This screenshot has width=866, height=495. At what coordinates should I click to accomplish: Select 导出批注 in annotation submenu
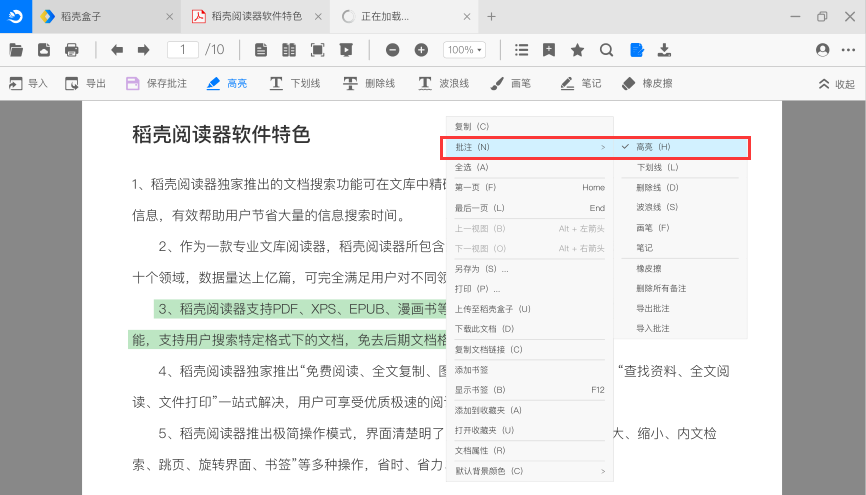[680, 308]
